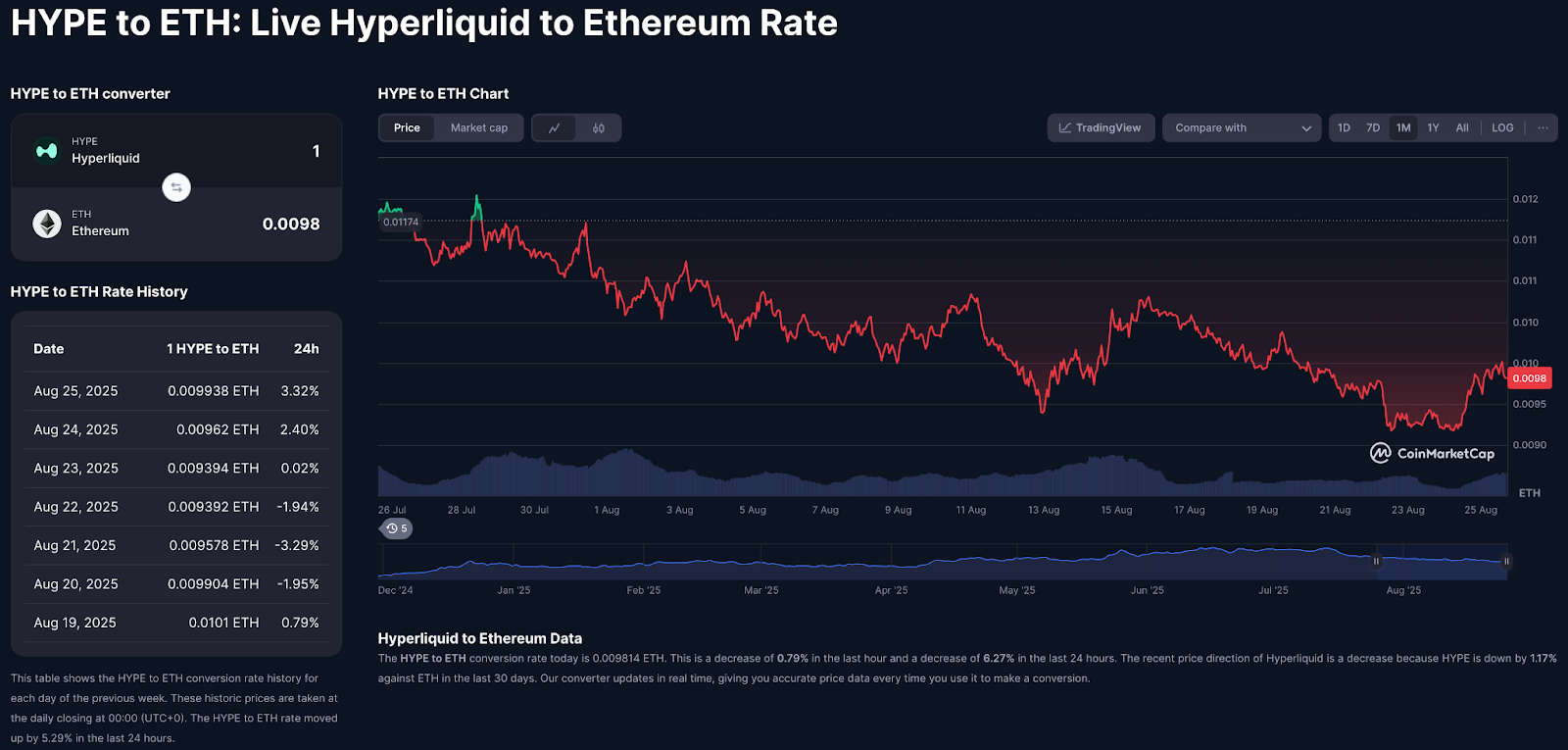1568x750 pixels.
Task: Click the Ethereum coin logo
Action: tap(46, 224)
